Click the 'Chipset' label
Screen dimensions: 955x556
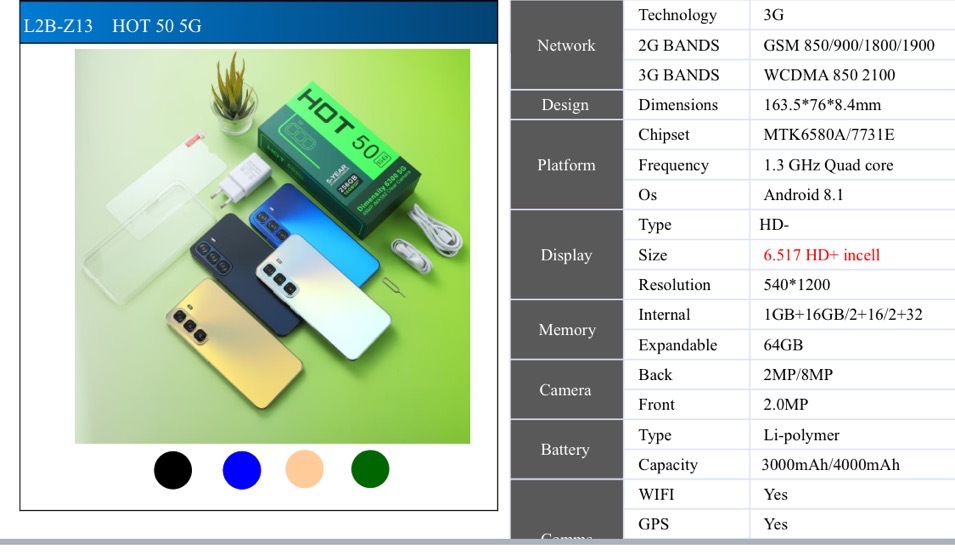point(664,135)
